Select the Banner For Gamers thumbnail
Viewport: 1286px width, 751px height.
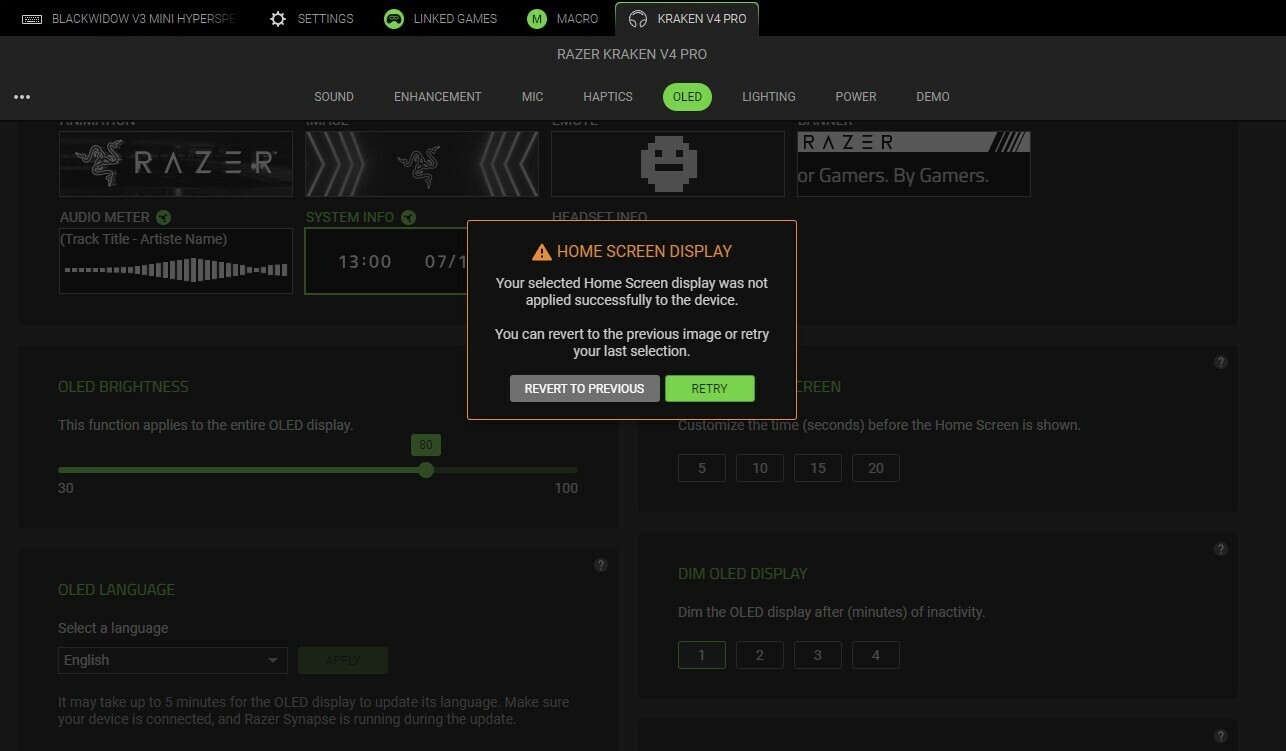[x=914, y=164]
